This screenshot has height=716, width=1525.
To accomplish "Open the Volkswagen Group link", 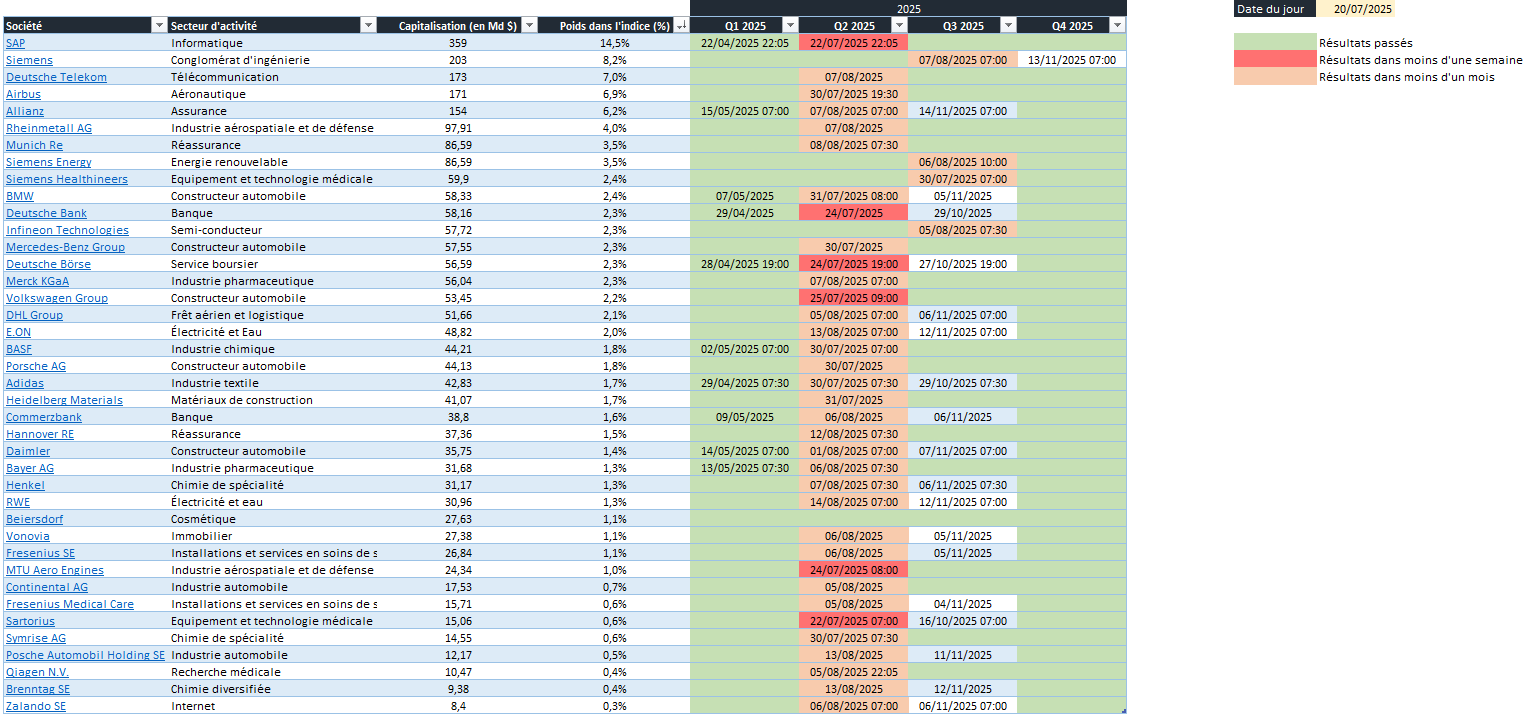I will (x=57, y=298).
